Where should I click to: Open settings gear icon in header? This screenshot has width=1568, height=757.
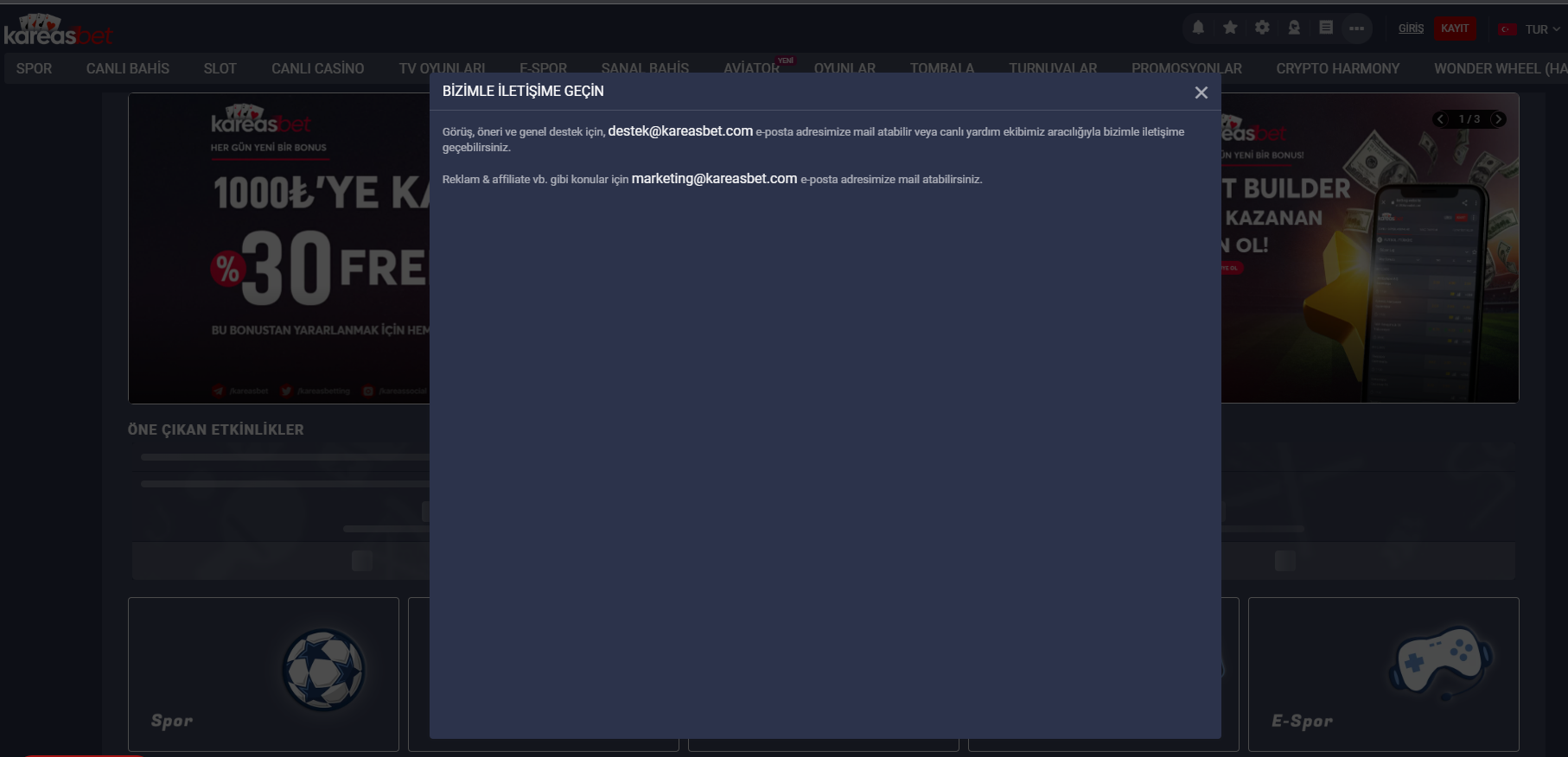point(1262,28)
